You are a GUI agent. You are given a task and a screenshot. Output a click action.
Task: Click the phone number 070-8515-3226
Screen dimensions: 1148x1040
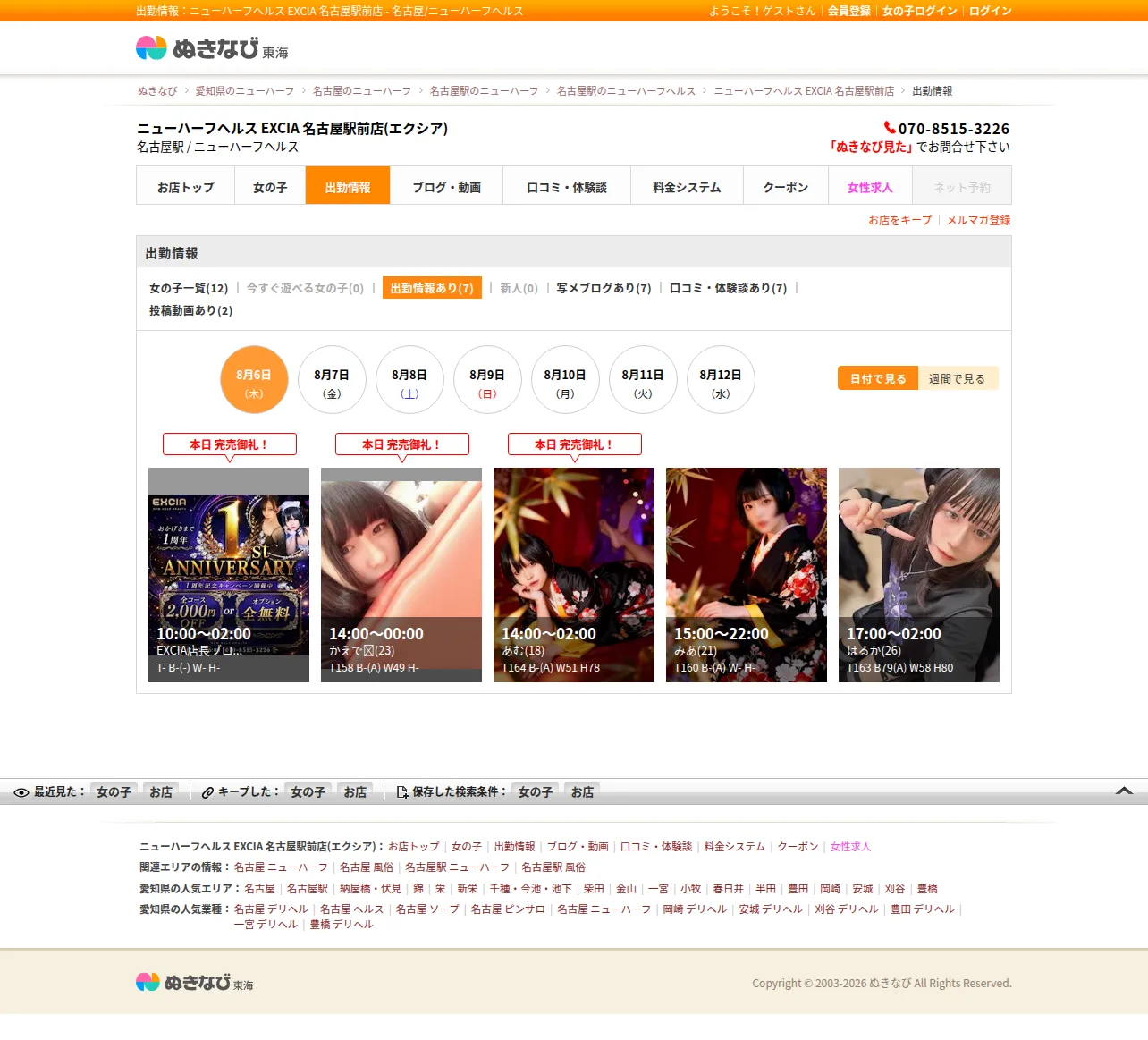point(954,129)
